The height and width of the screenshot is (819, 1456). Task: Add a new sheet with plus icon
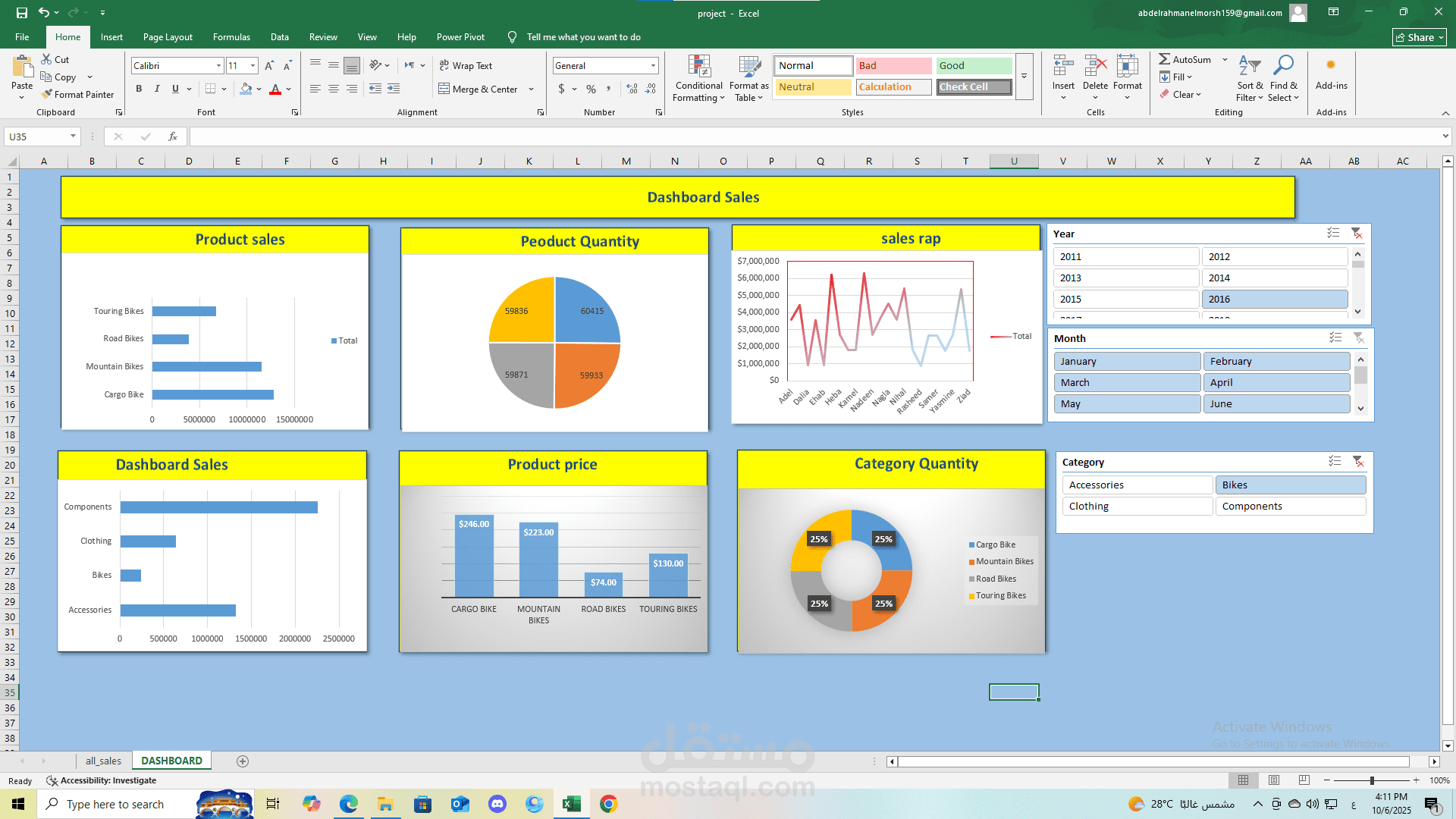pos(243,761)
